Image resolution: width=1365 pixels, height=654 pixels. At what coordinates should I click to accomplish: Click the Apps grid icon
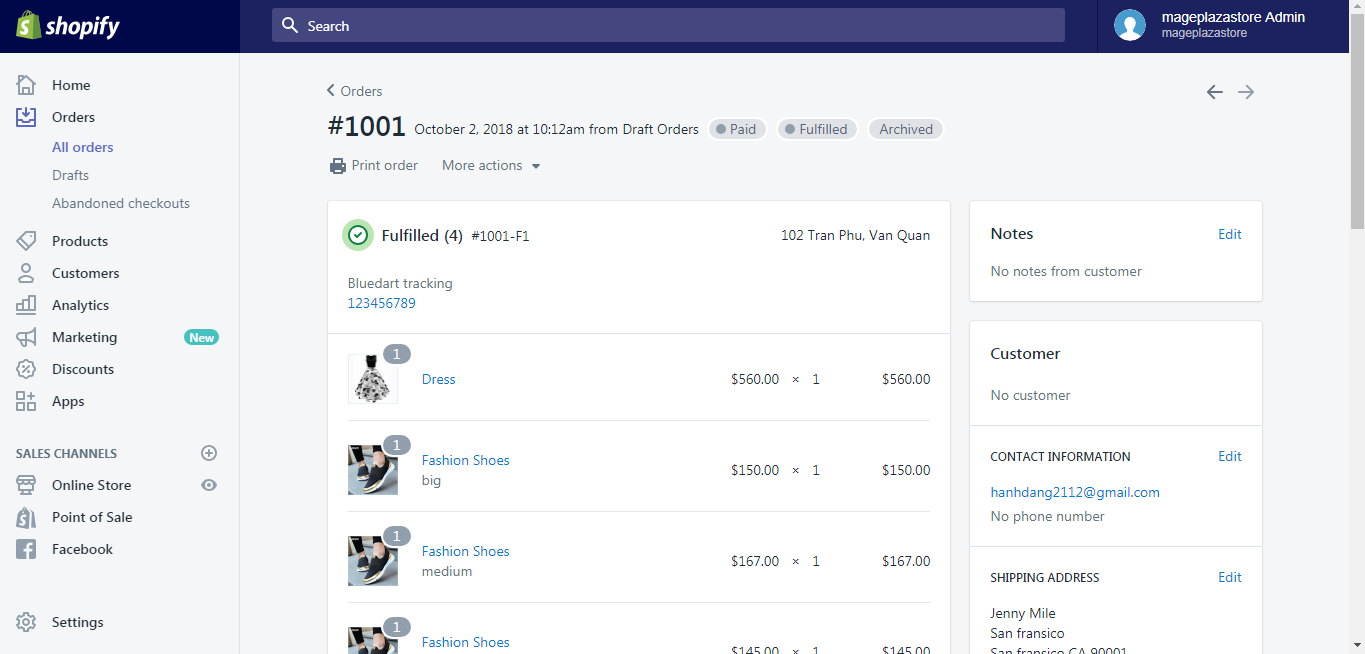point(26,401)
